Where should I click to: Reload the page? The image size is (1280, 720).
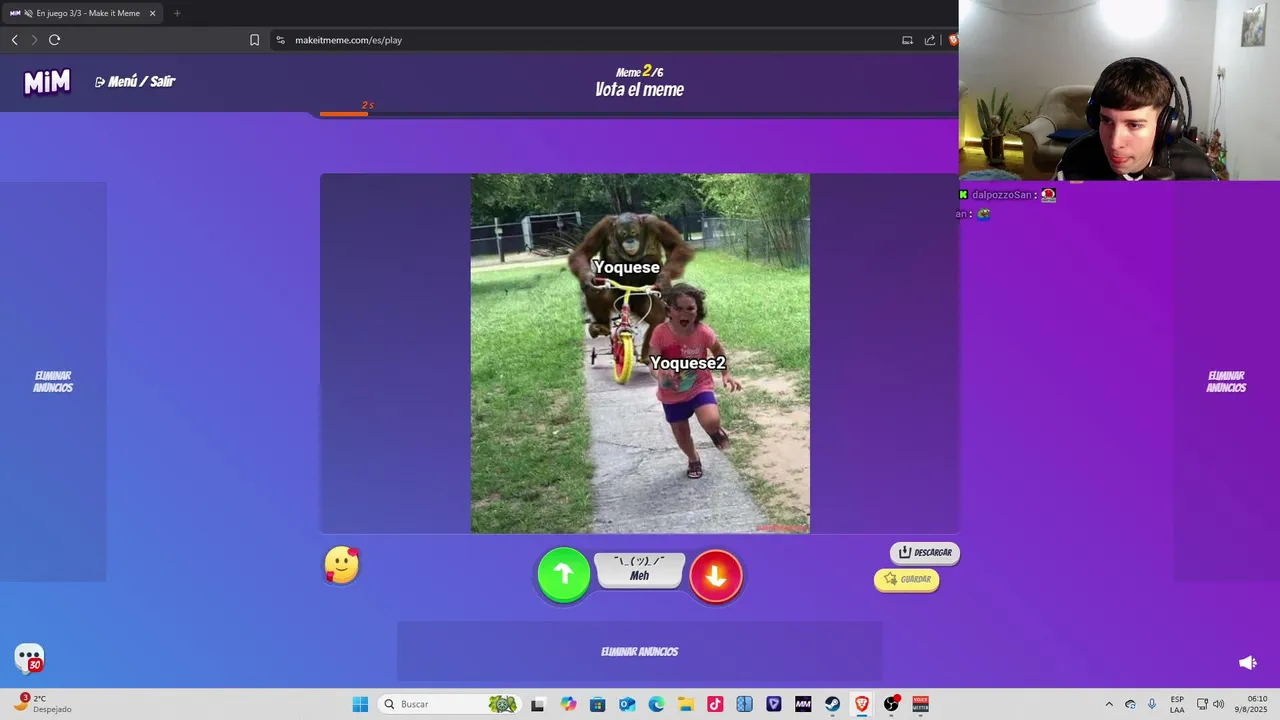[55, 40]
